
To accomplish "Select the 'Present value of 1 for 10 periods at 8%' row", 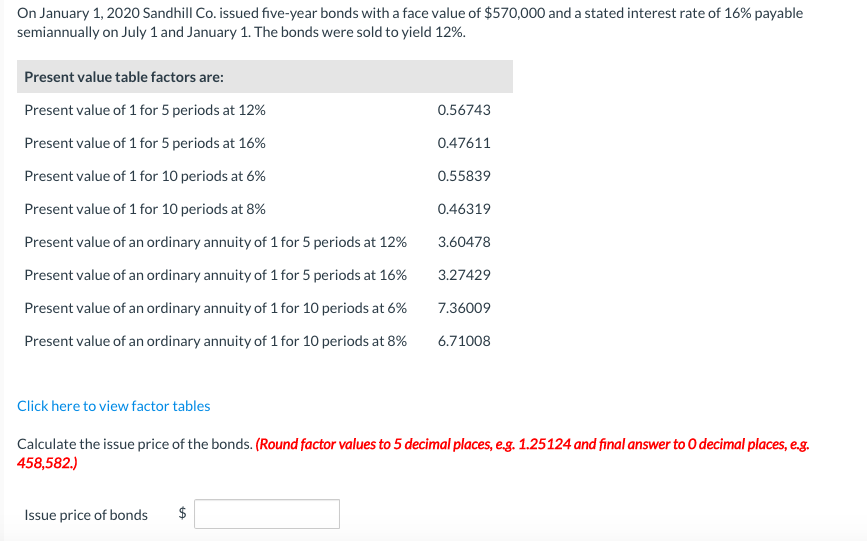I will [265, 209].
